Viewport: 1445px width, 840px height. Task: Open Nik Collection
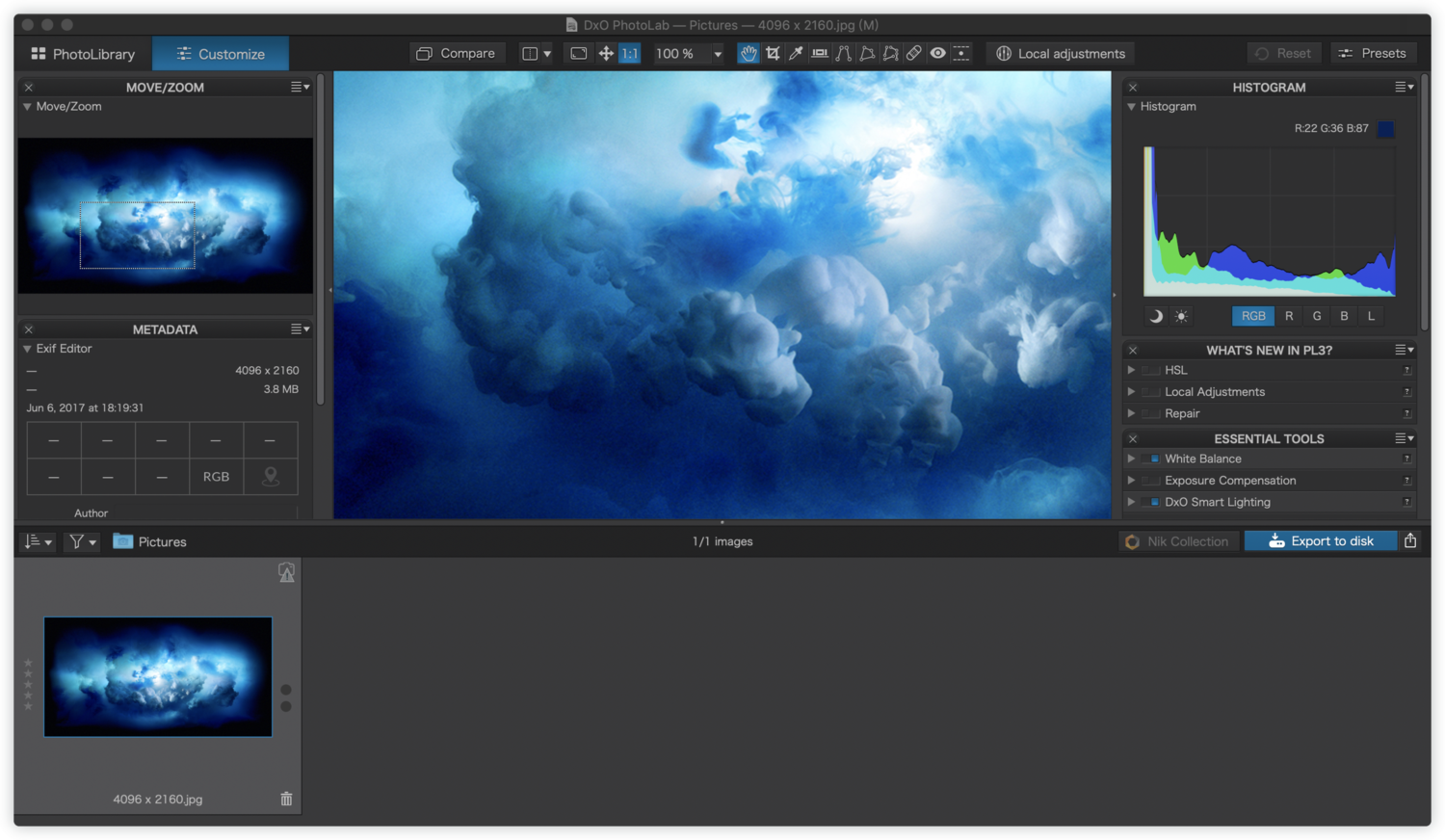tap(1178, 541)
